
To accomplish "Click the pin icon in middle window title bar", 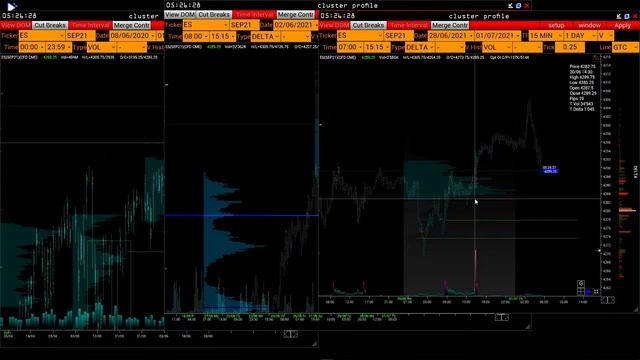I will click(511, 5).
